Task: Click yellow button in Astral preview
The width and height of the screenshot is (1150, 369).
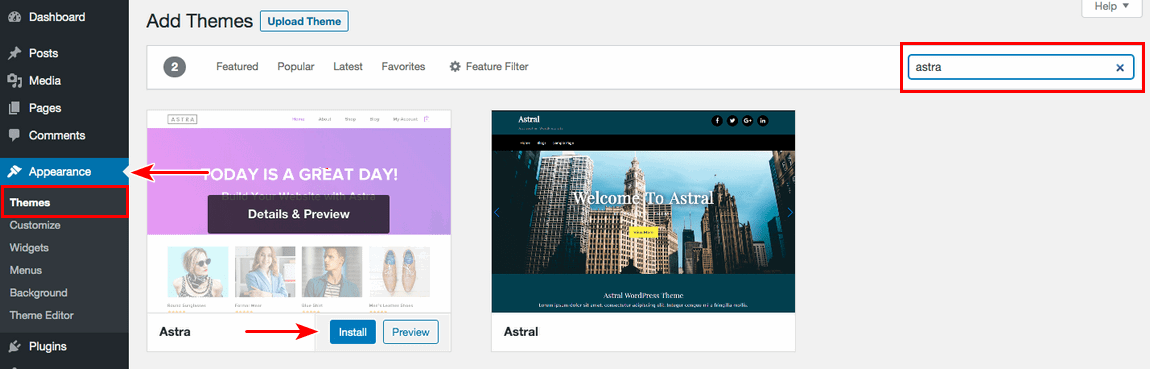Action: pyautogui.click(x=643, y=233)
